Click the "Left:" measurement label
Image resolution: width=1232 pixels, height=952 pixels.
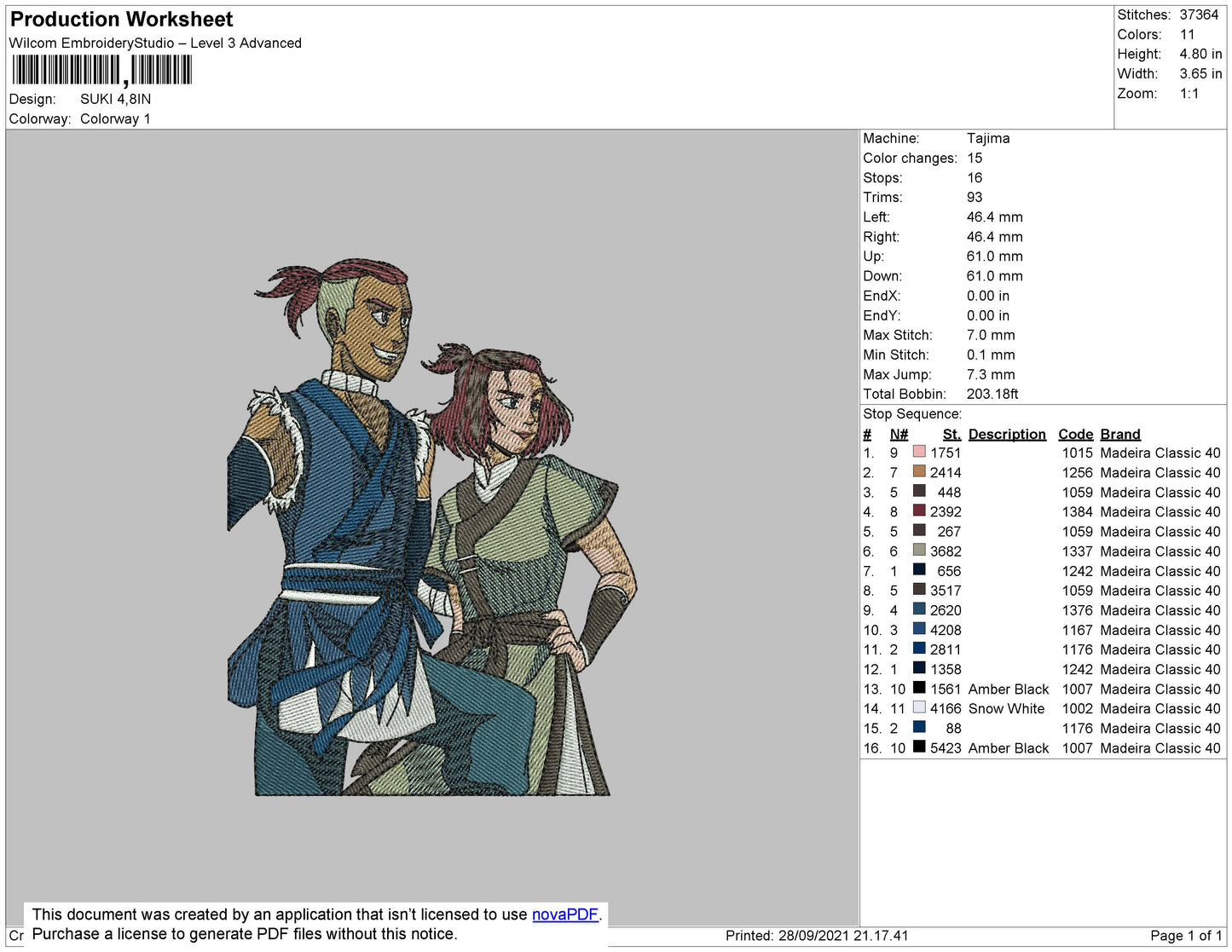[876, 217]
